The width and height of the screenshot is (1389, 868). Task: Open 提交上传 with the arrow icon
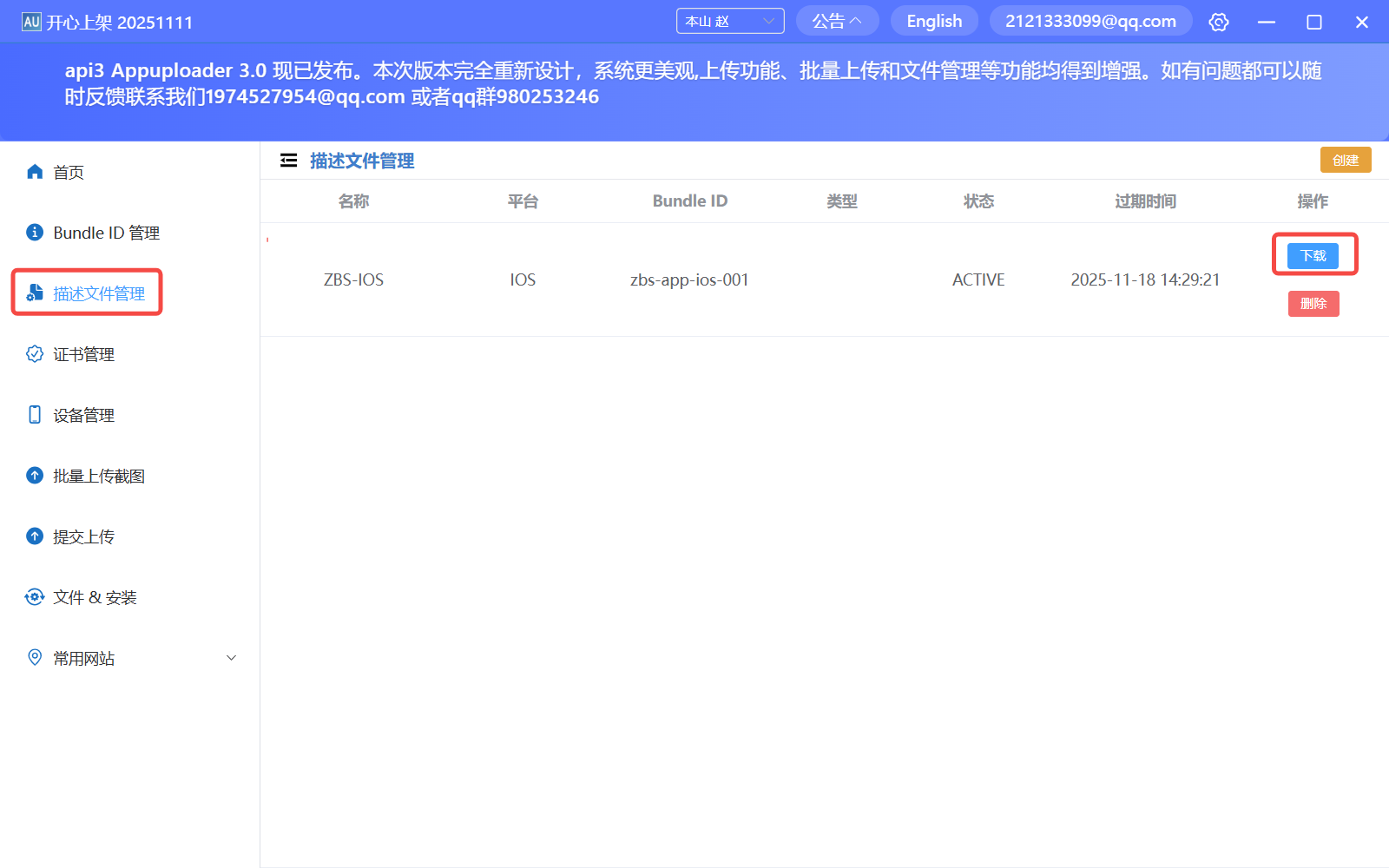(x=34, y=536)
